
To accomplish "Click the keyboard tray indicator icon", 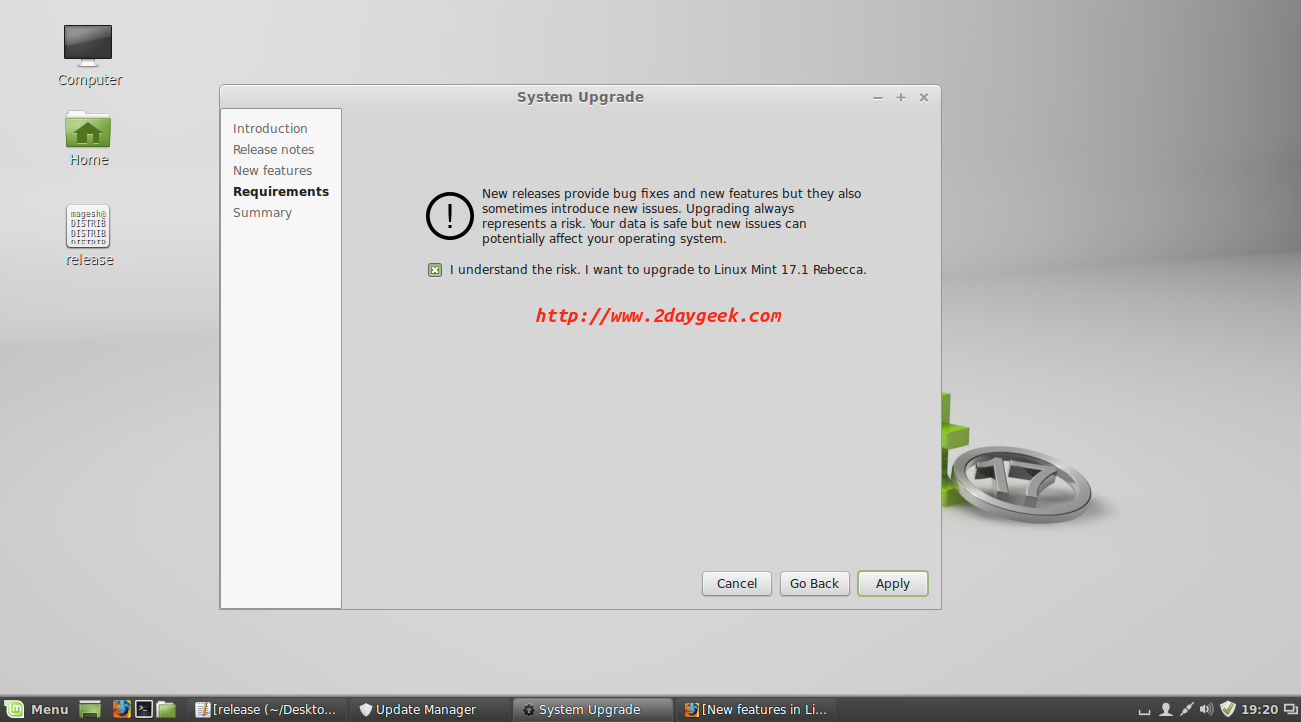I will (1144, 710).
